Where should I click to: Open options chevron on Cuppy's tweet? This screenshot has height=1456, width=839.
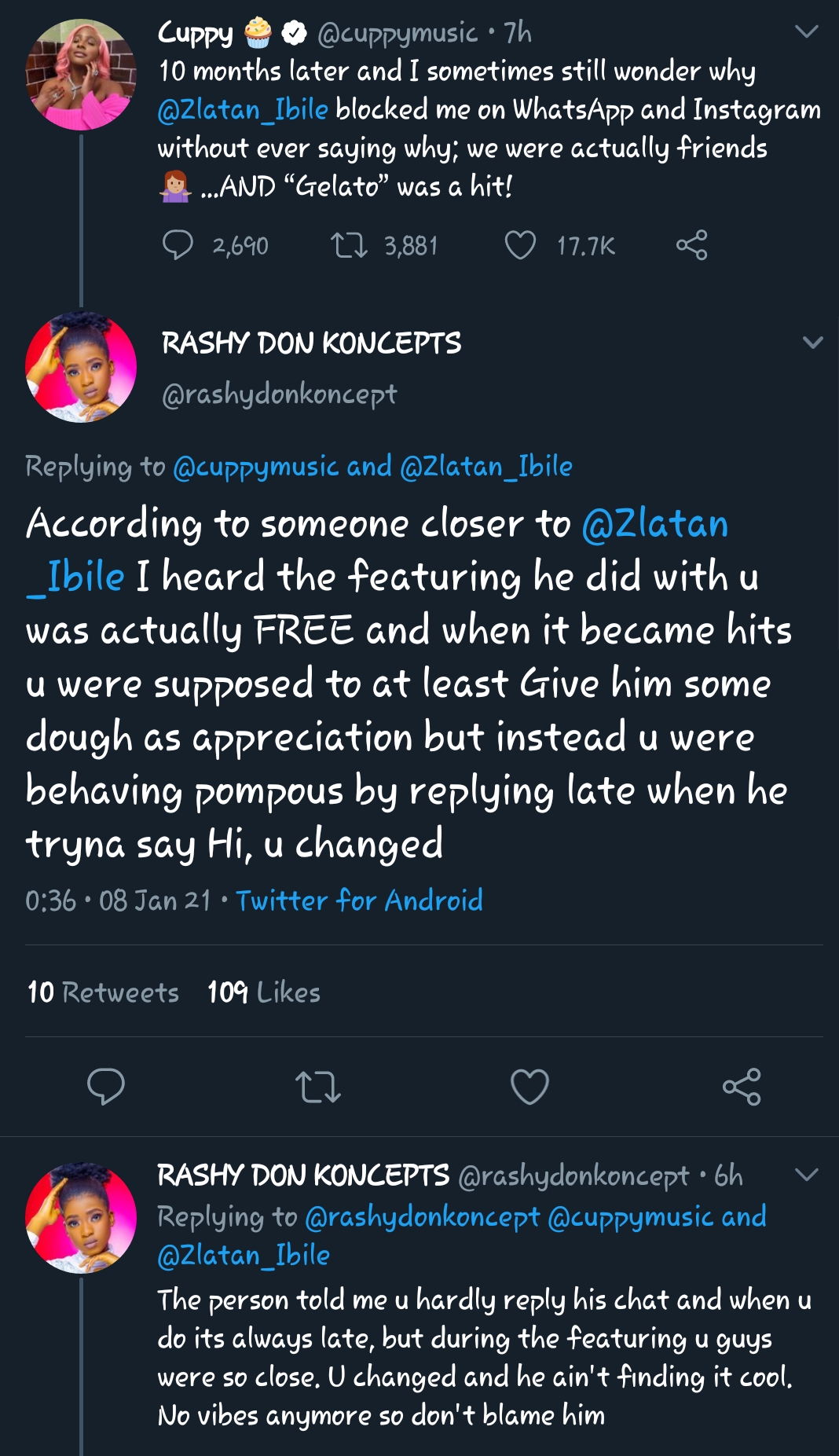[x=807, y=31]
